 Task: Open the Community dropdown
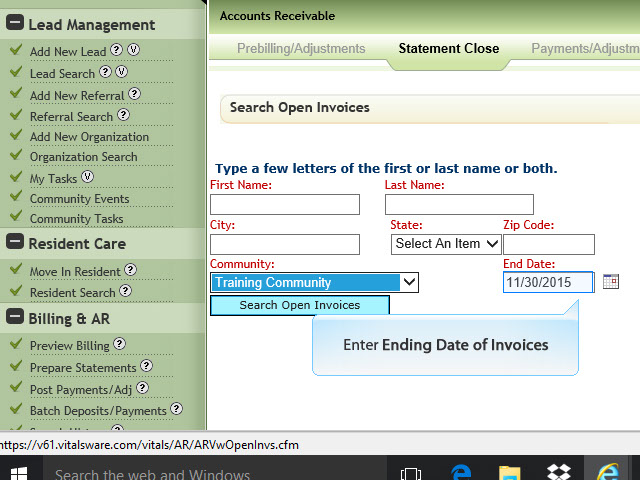[x=314, y=283]
